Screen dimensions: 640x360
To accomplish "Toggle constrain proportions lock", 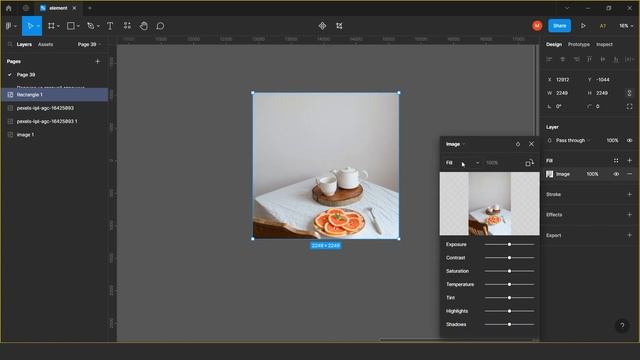I will tap(629, 93).
